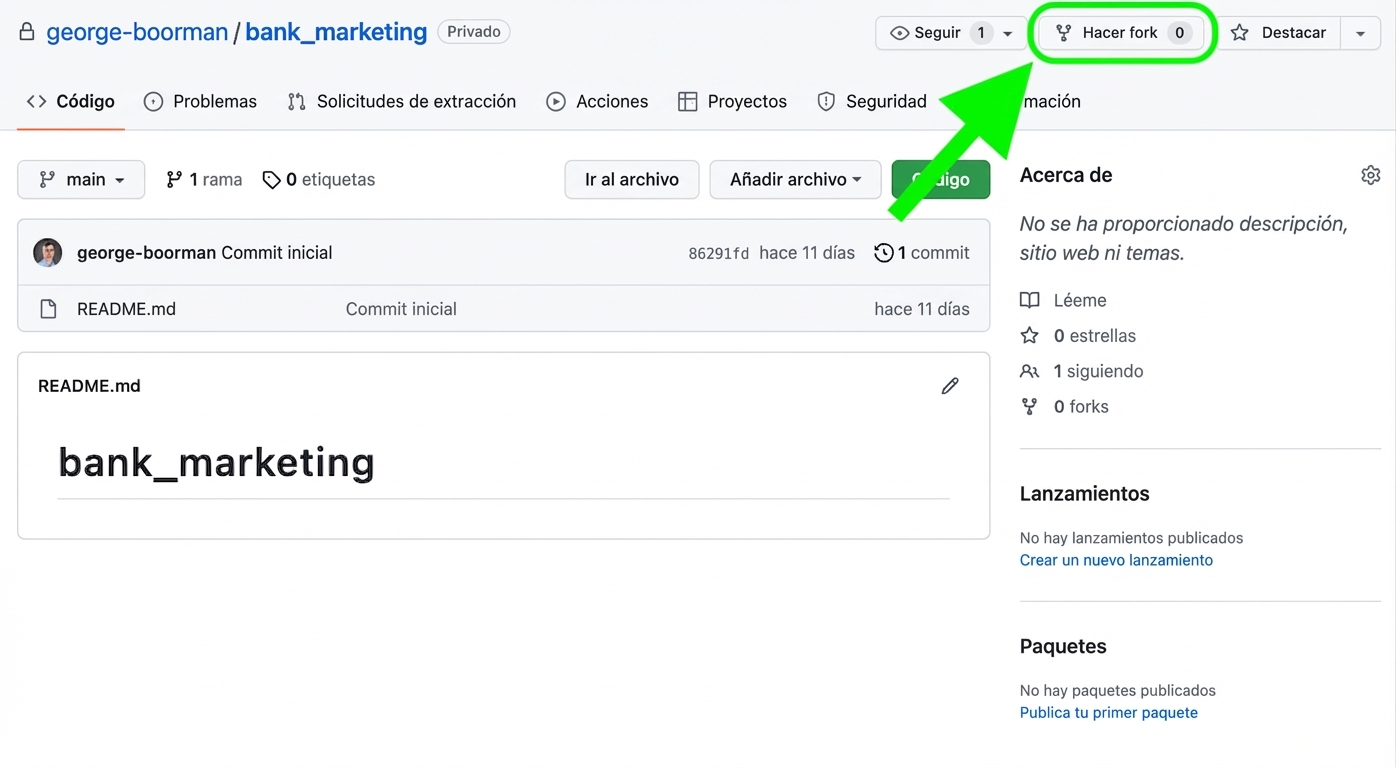Open the Proyectos tab
1396x768 pixels.
tap(732, 101)
